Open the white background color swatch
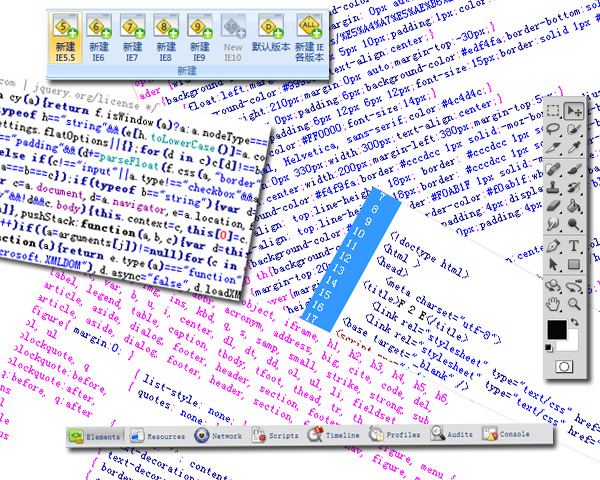 tap(572, 343)
